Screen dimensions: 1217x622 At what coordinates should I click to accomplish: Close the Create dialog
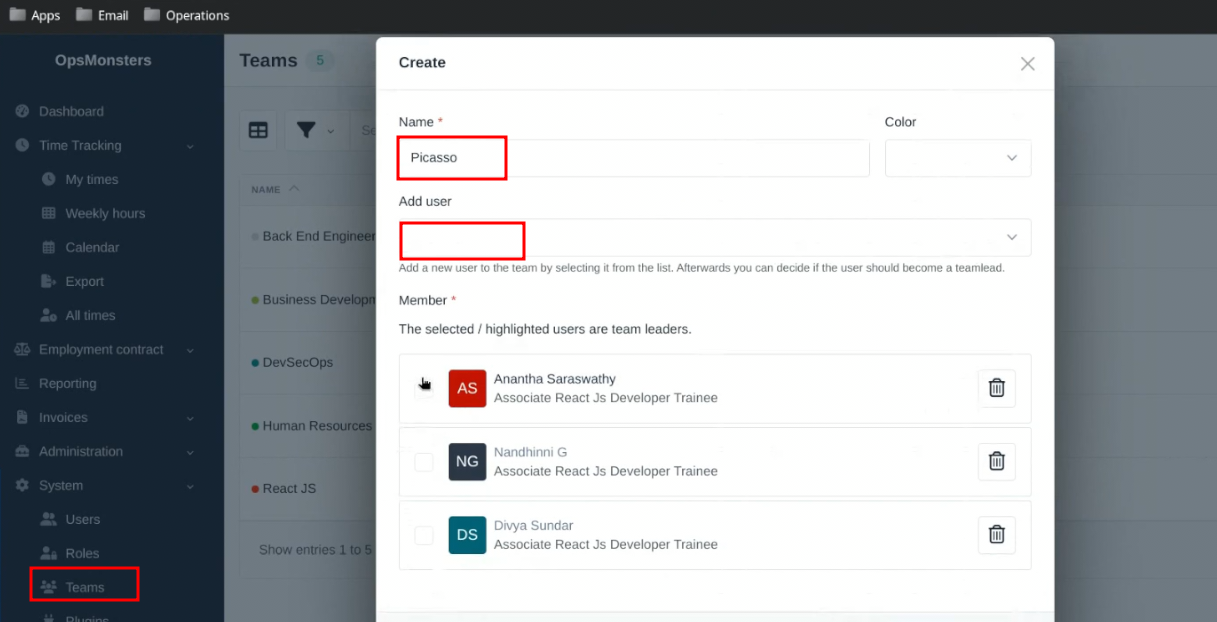tap(1027, 63)
